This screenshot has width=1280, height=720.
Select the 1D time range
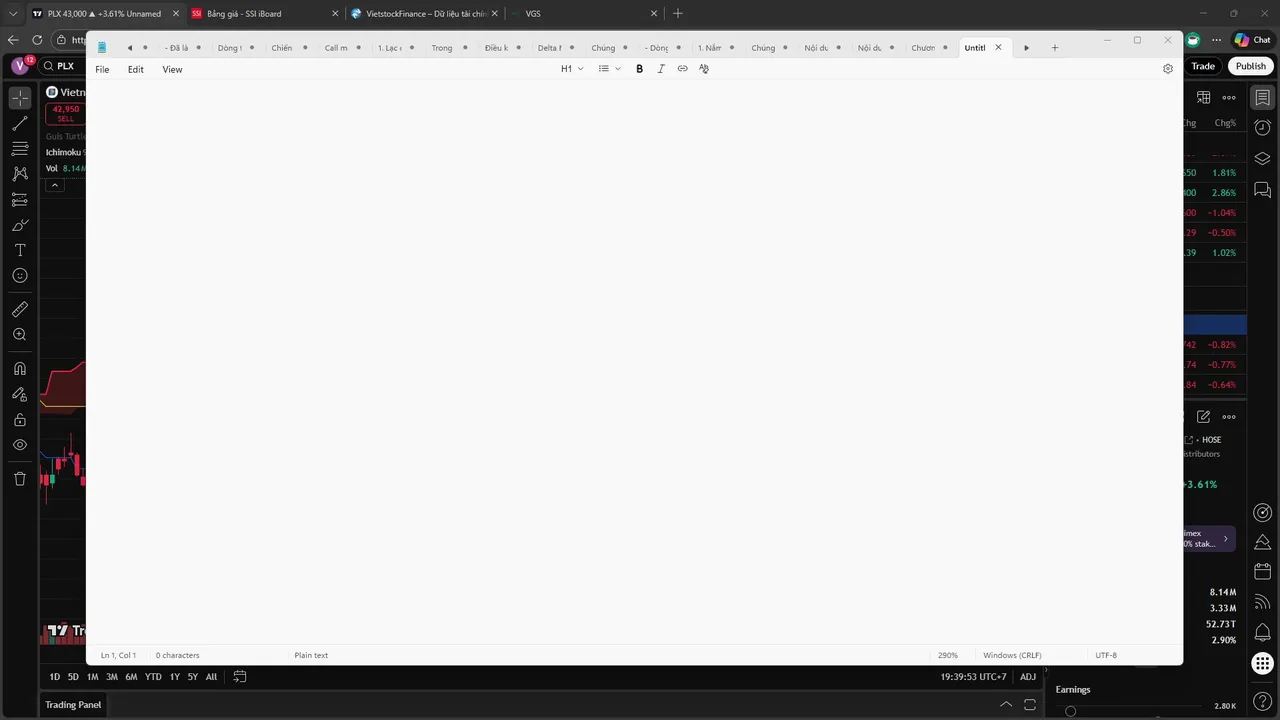(x=55, y=677)
